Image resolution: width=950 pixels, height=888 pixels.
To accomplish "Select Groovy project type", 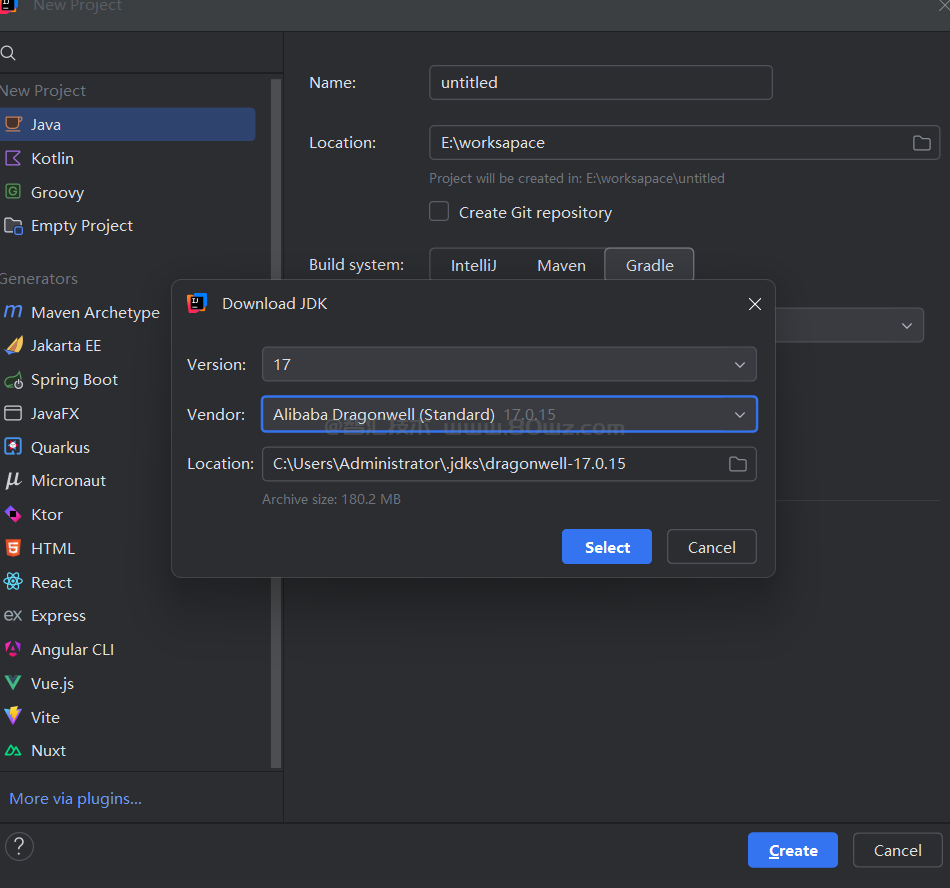I will coord(127,192).
